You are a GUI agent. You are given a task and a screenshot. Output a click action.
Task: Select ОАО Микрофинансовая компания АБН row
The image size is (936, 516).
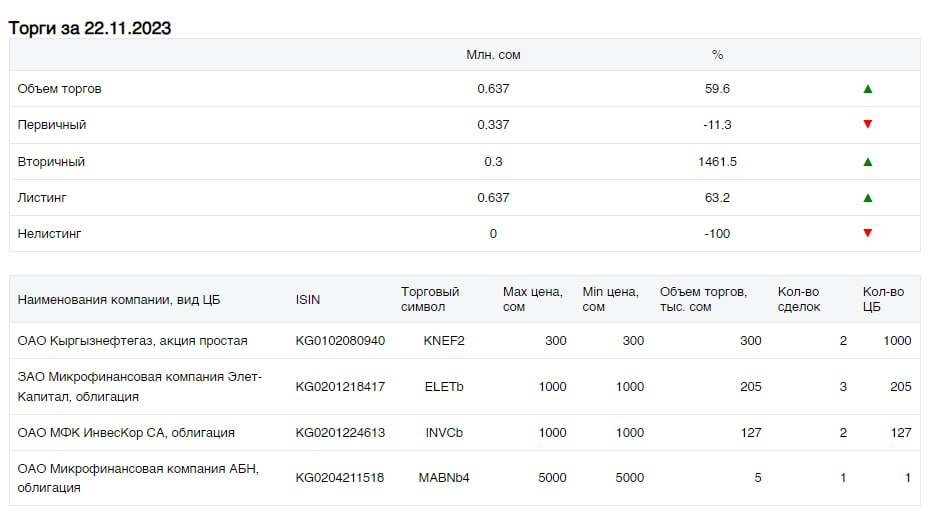(464, 478)
